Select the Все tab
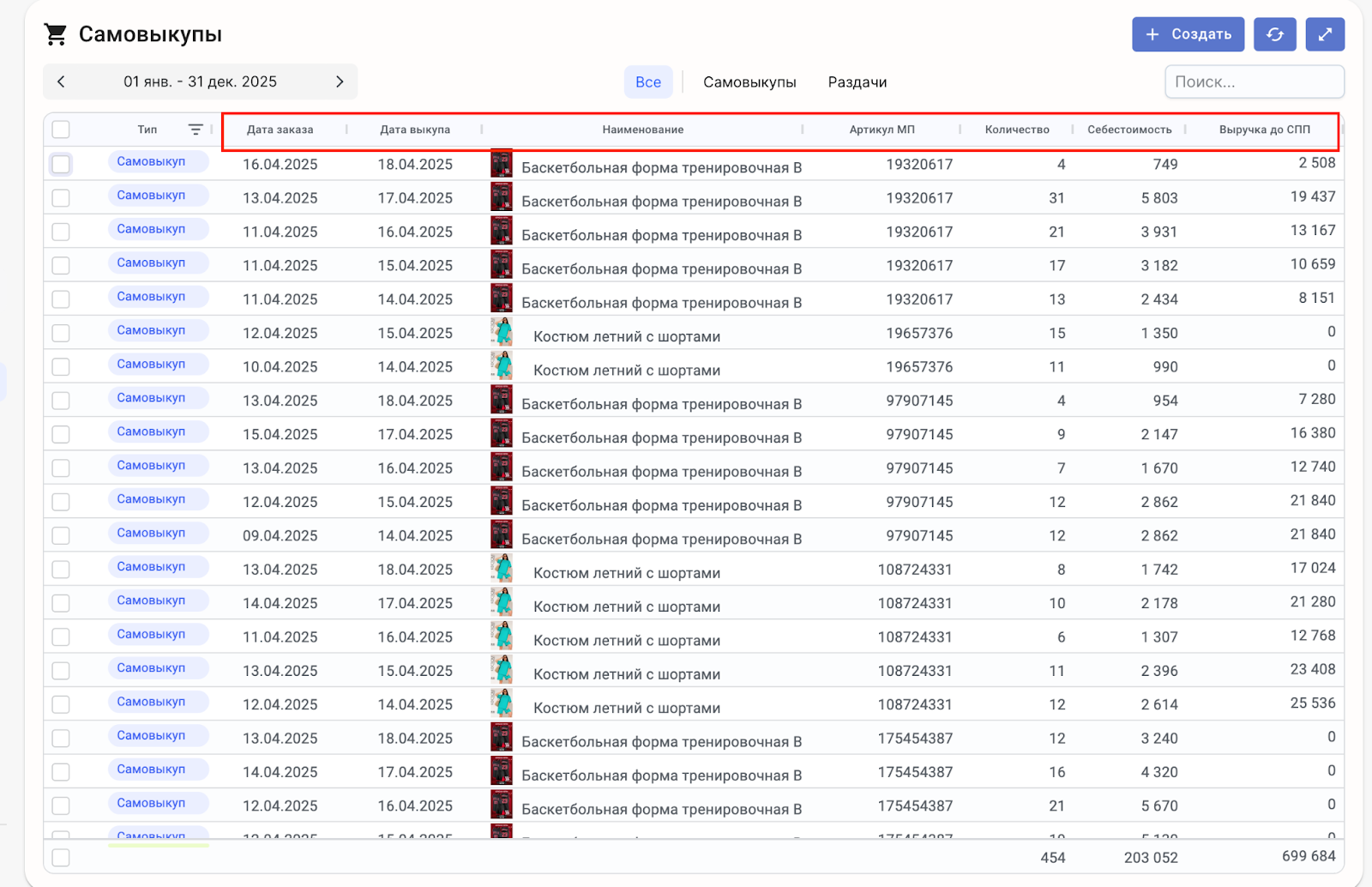 647,82
